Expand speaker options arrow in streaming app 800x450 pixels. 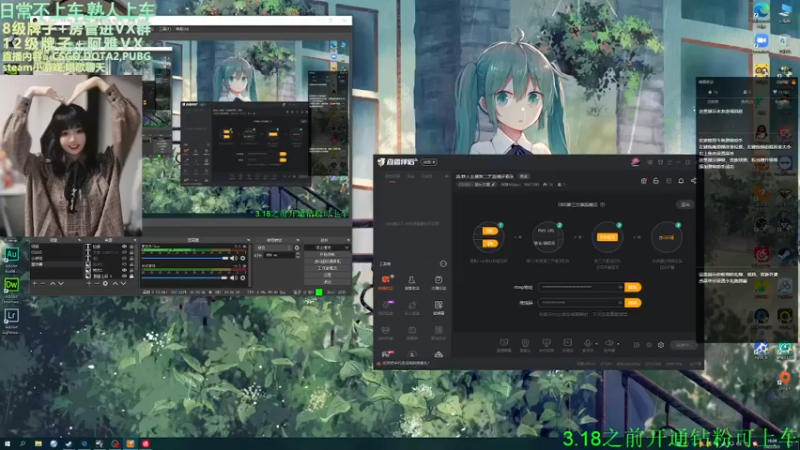click(618, 344)
